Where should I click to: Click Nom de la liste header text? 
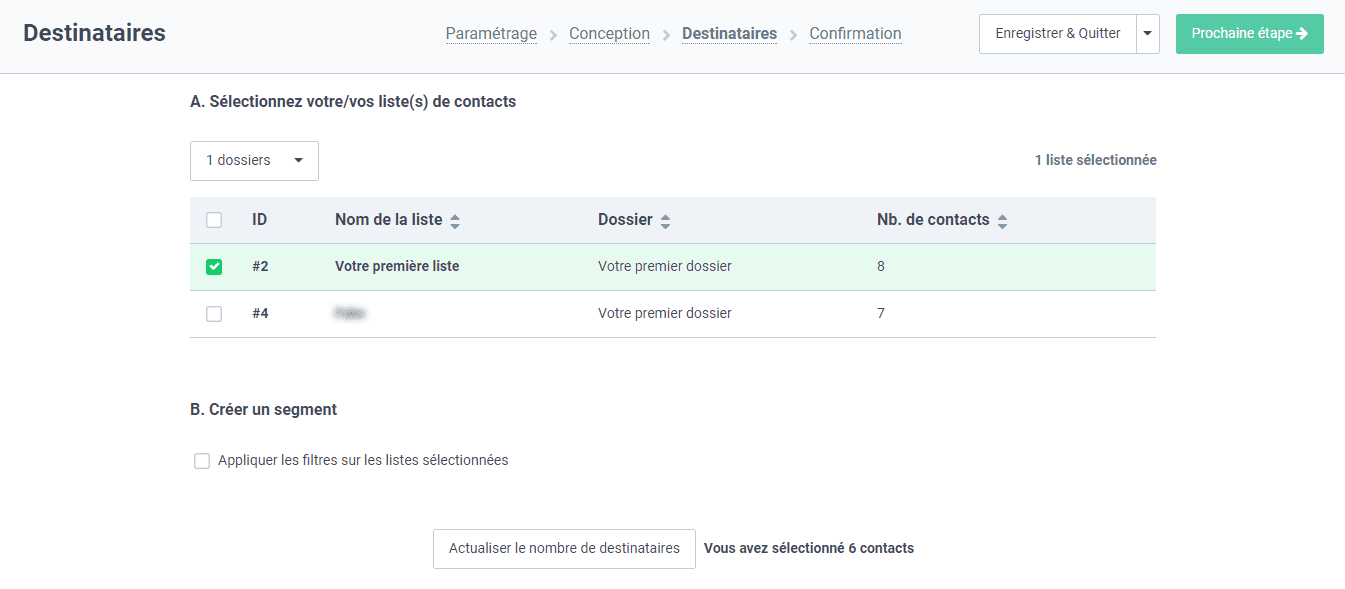[388, 220]
